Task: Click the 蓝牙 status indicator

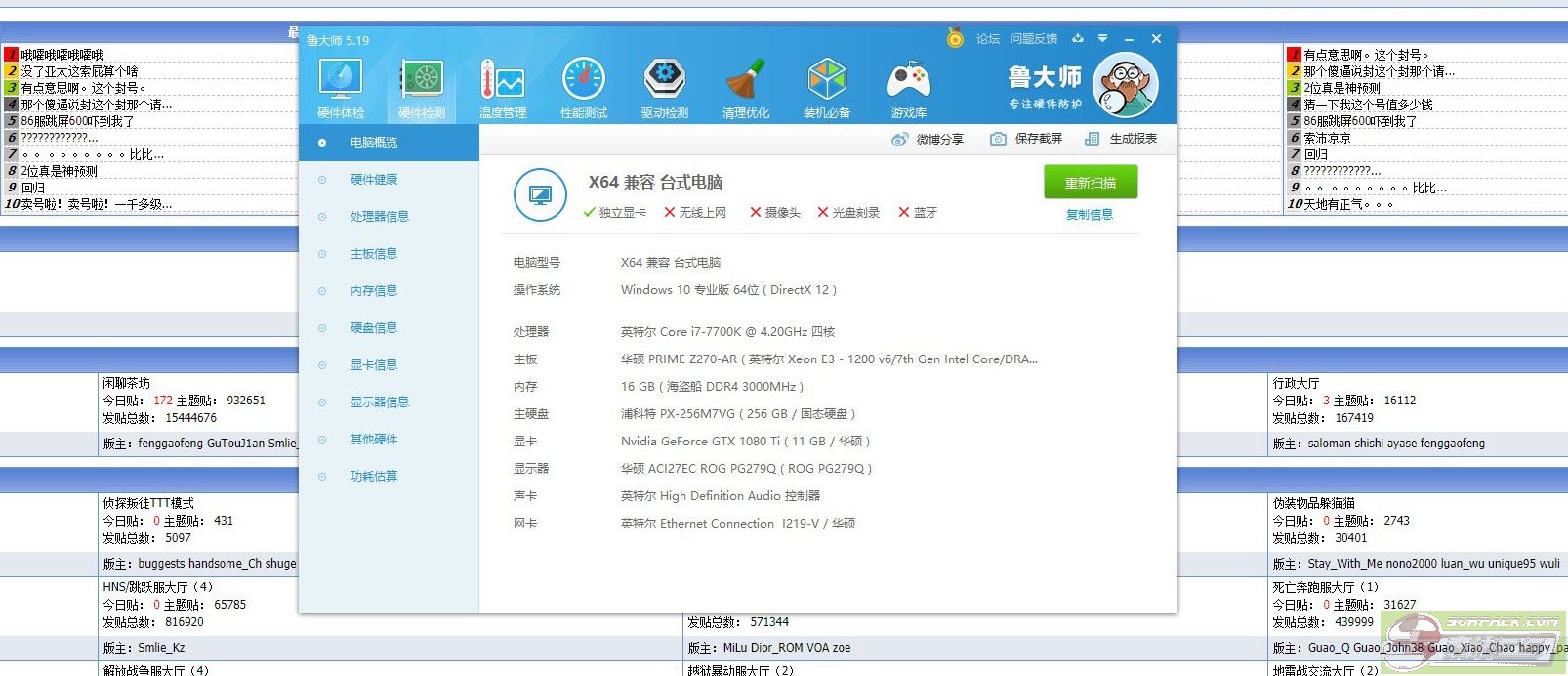Action: [x=918, y=213]
